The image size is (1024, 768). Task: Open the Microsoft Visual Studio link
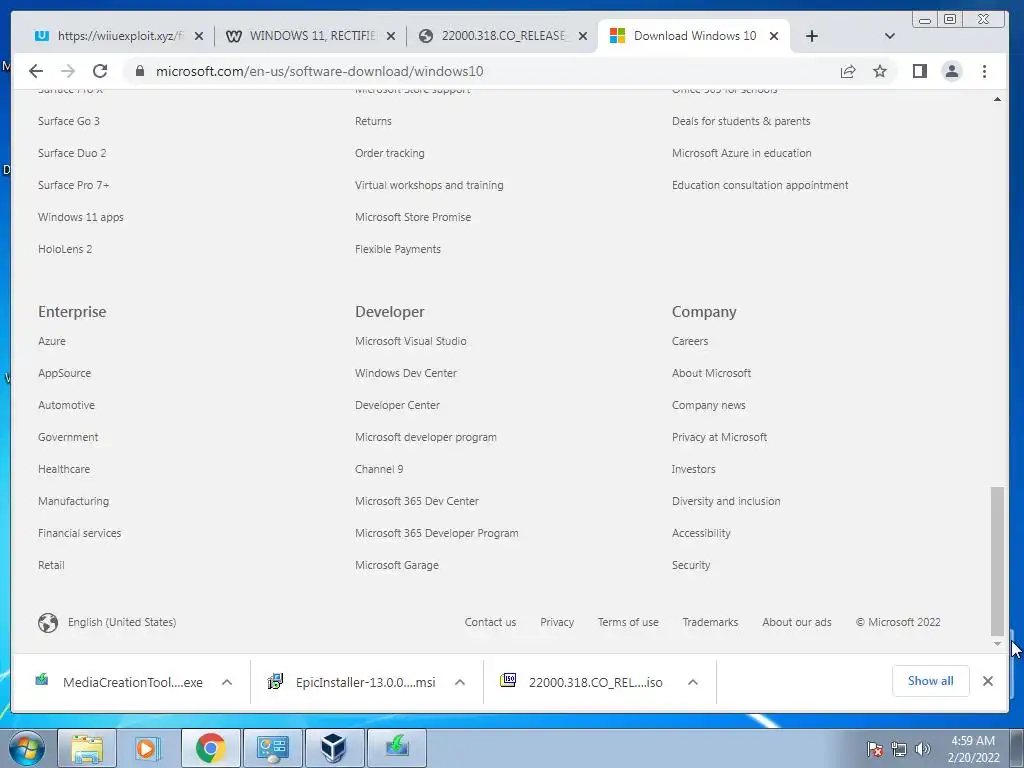(411, 341)
